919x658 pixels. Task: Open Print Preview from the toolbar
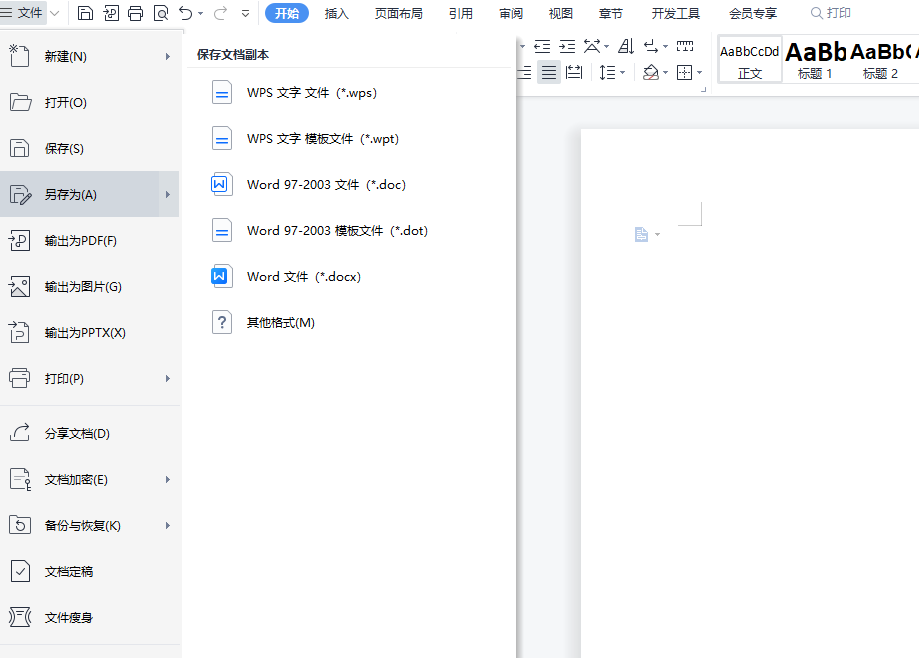click(x=161, y=13)
